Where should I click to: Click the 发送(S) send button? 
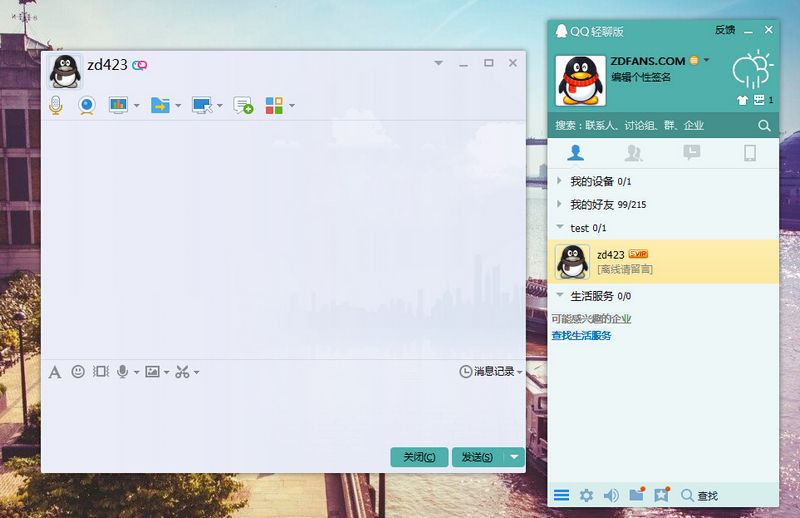coord(478,457)
